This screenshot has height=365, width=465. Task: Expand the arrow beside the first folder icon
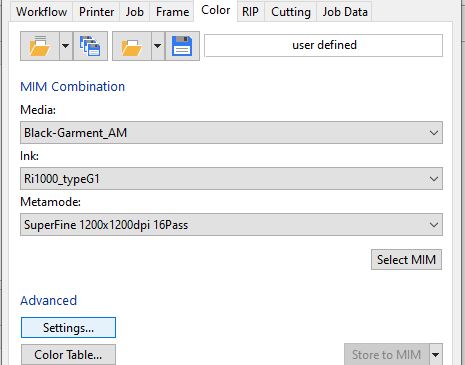click(x=66, y=46)
